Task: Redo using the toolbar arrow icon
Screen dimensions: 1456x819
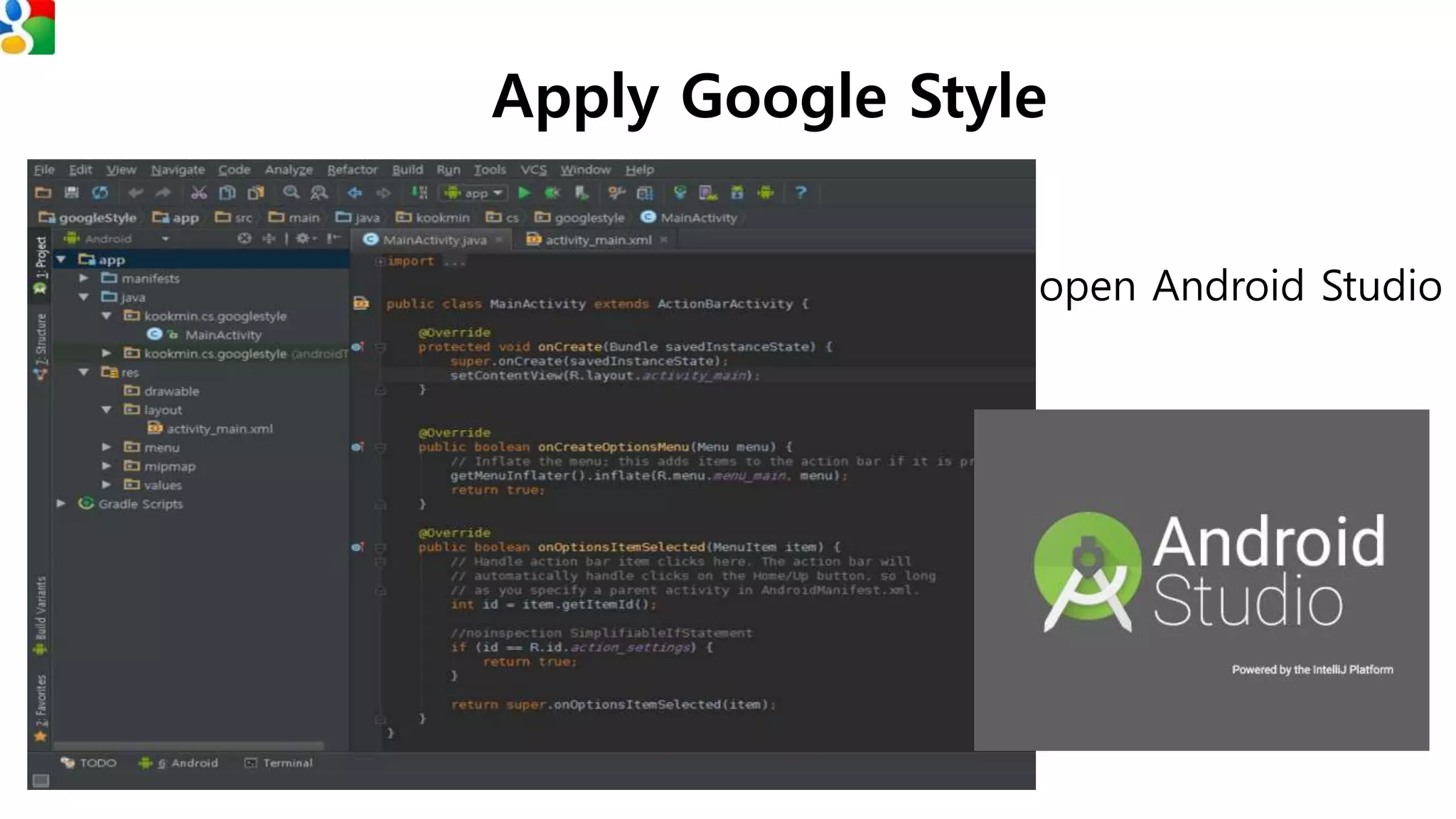Action: tap(164, 193)
